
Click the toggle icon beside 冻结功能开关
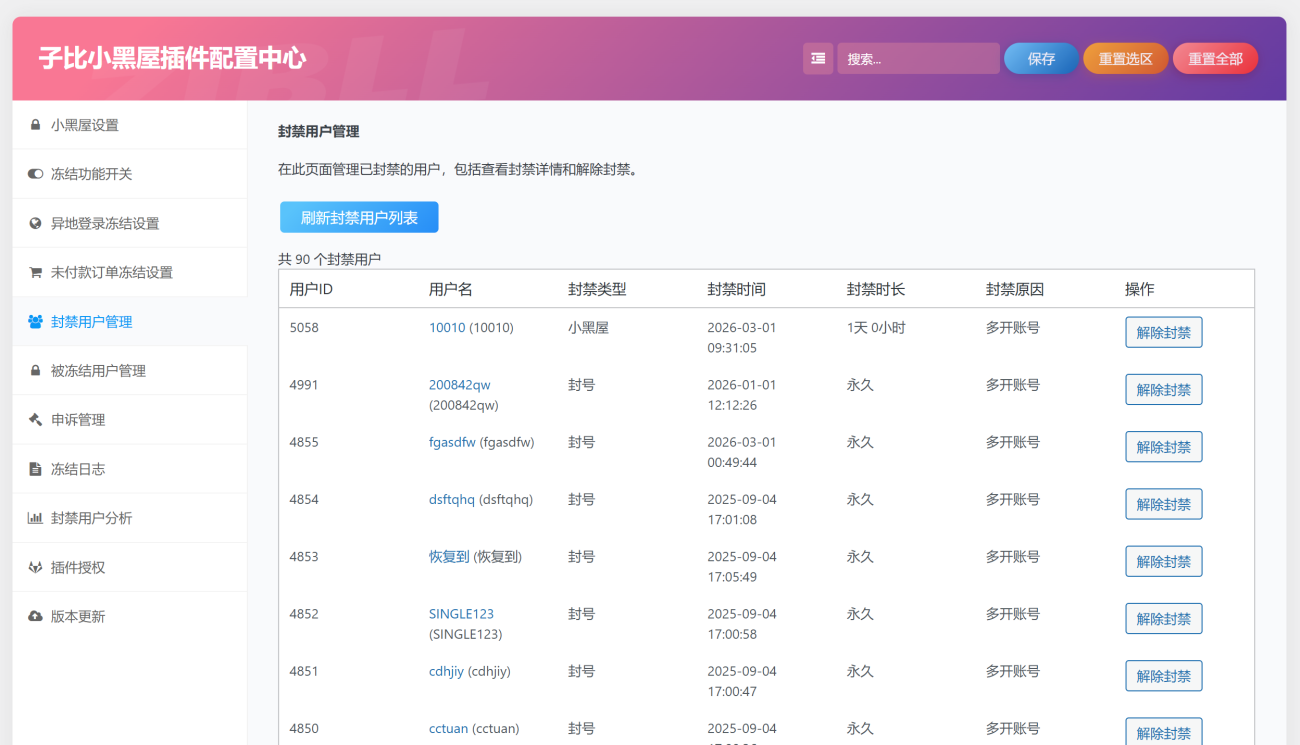(35, 174)
